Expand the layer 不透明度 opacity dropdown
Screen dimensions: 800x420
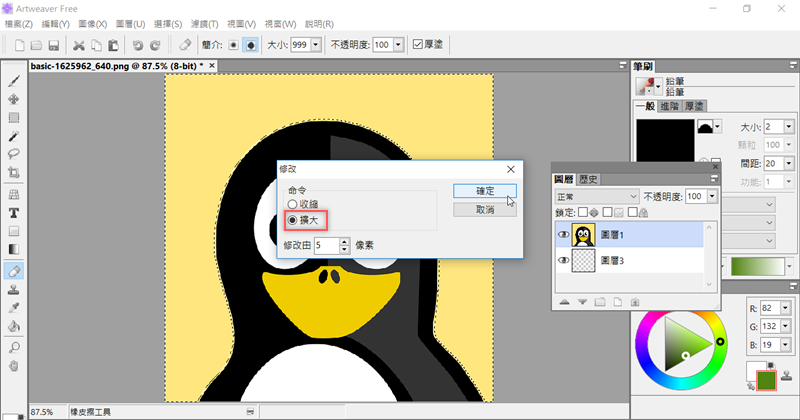click(713, 196)
